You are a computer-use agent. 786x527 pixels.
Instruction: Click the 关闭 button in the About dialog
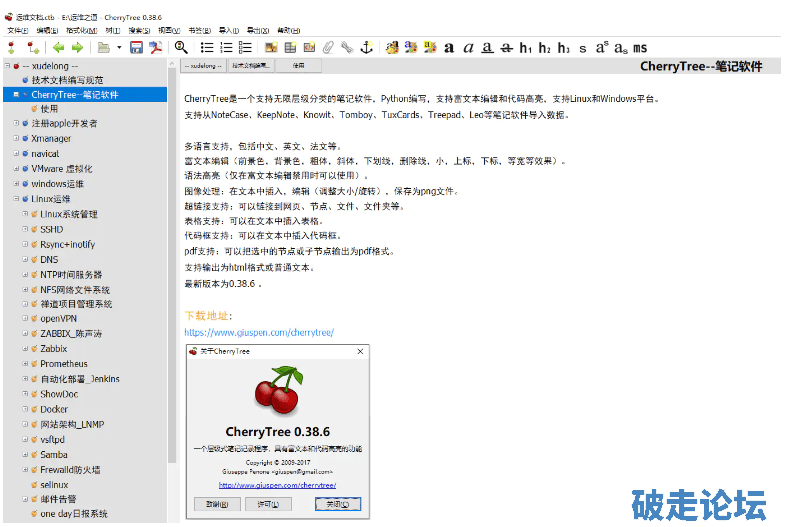pos(337,504)
